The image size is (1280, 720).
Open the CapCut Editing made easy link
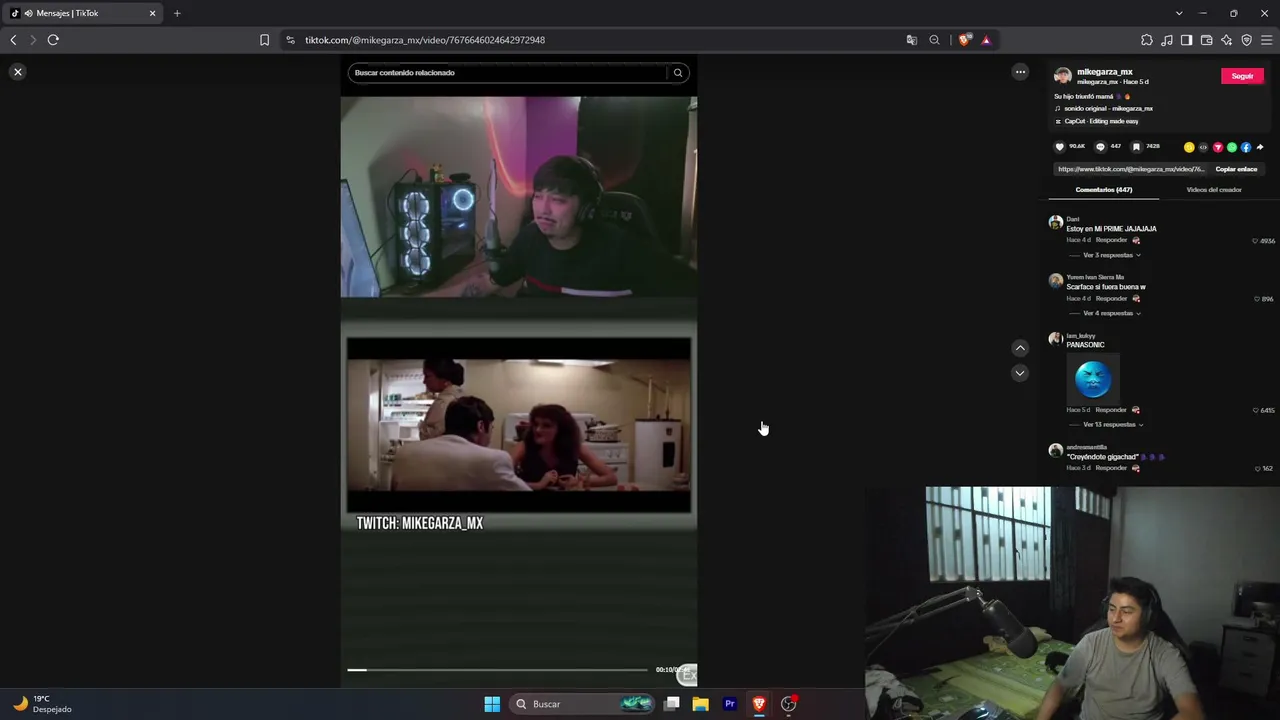[1101, 121]
